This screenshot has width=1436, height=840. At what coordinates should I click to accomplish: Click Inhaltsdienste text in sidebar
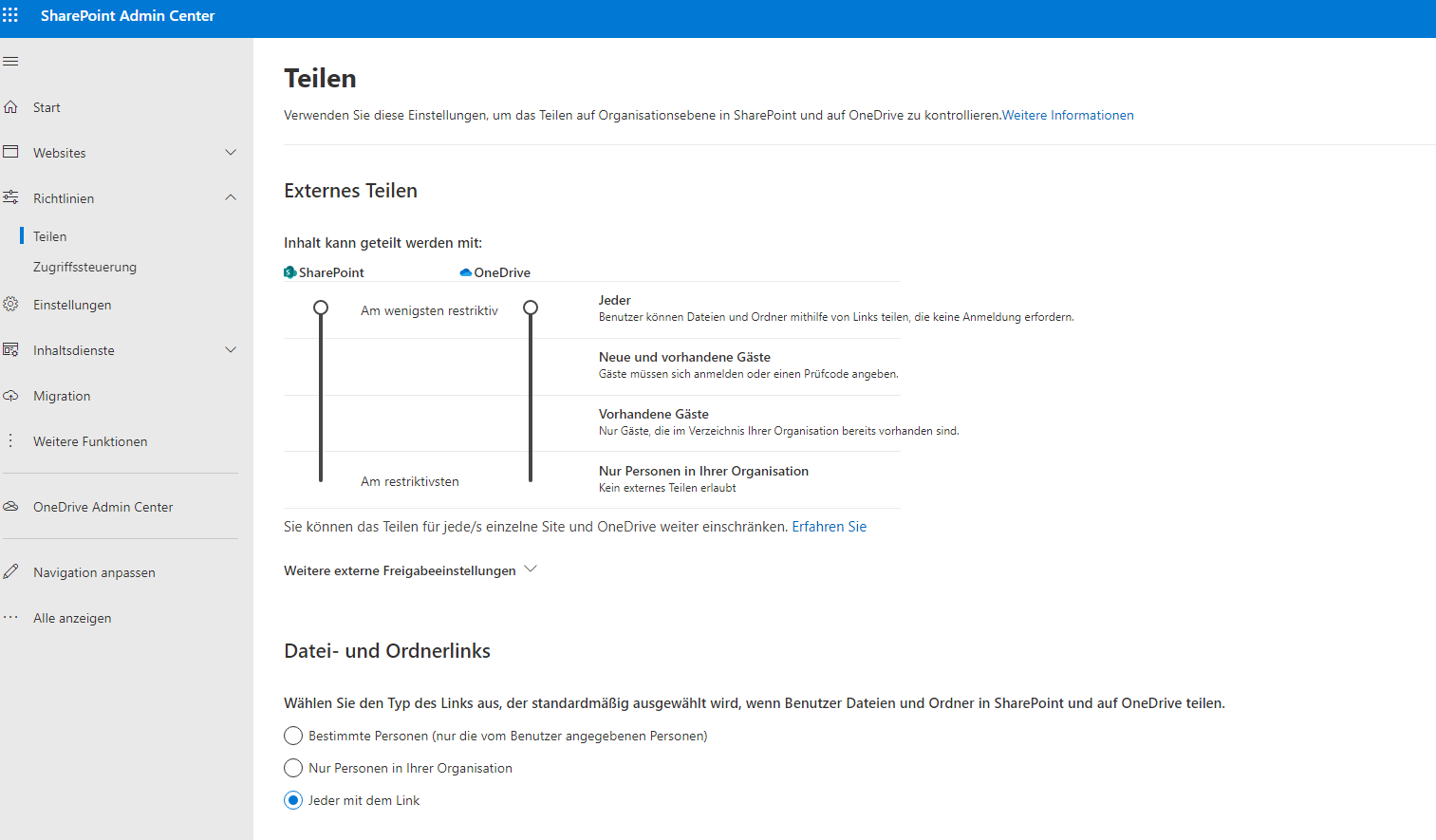[74, 350]
